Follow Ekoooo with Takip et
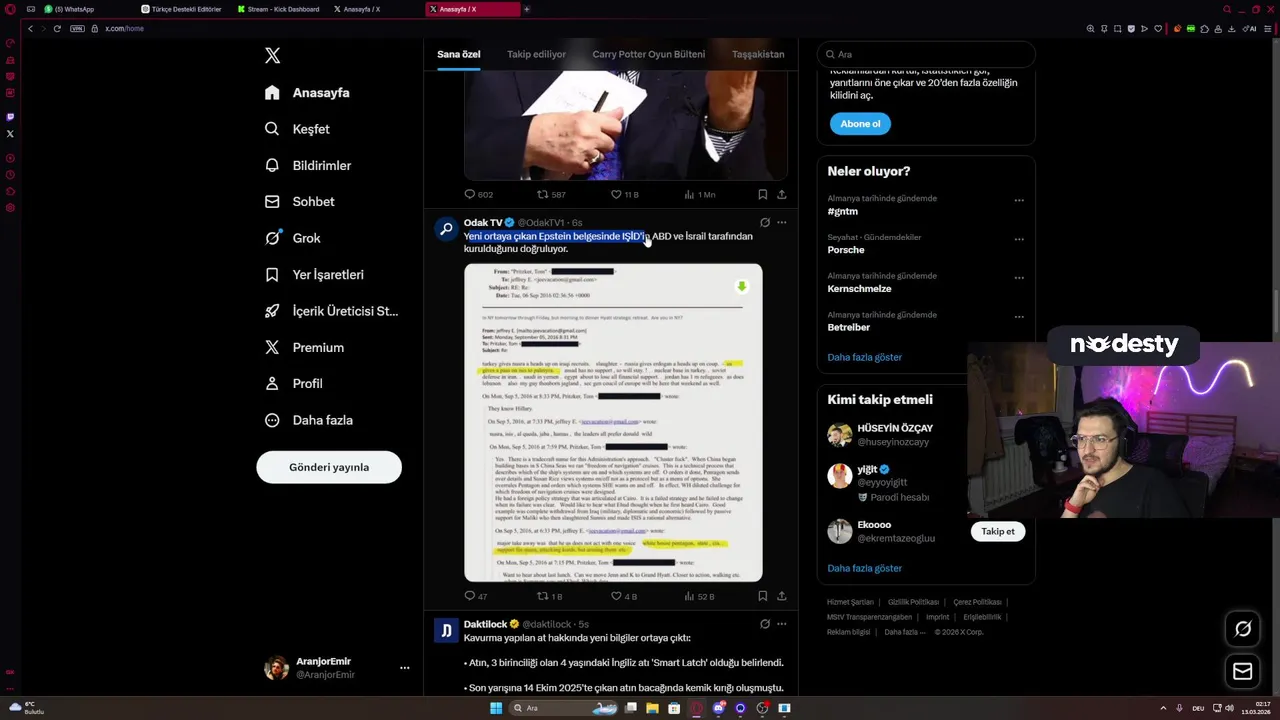Screen dimensions: 1280x720 point(997,531)
